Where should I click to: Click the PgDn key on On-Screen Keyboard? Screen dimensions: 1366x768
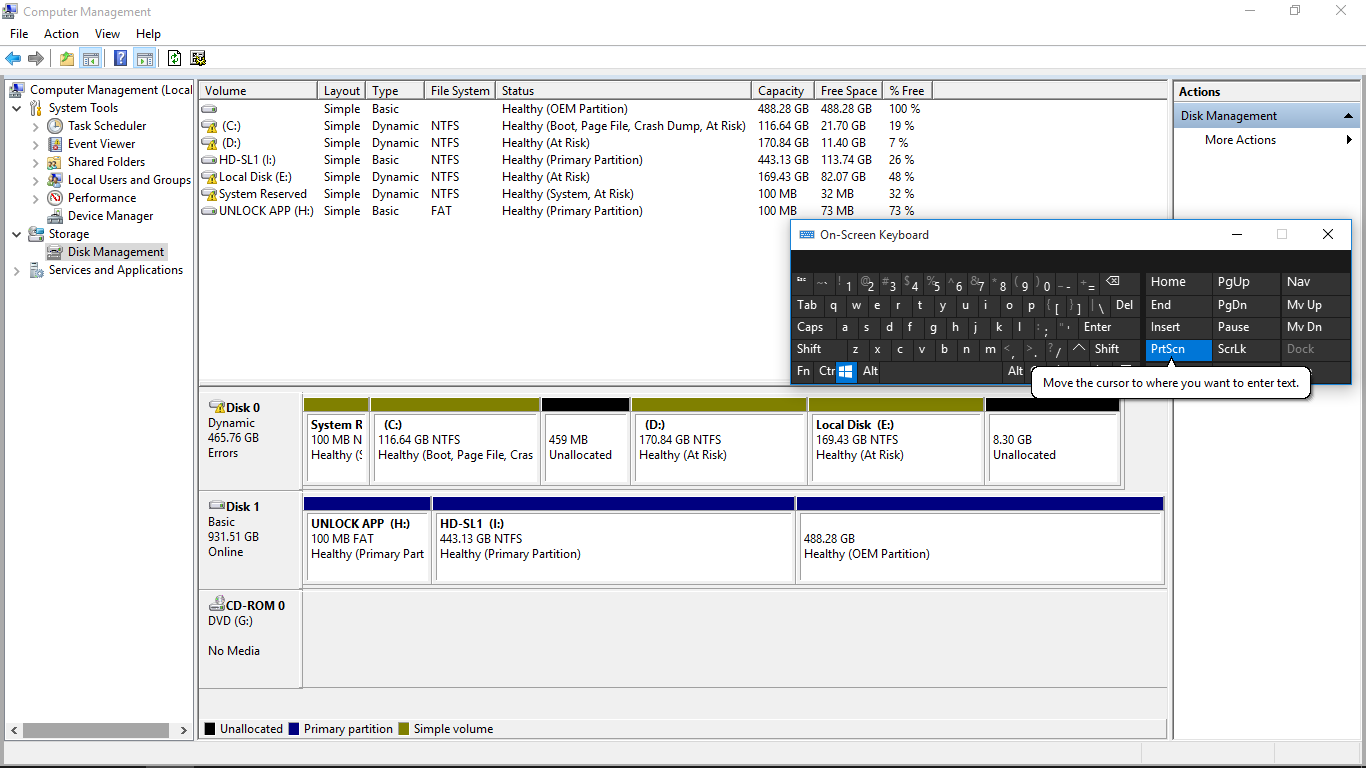[1246, 305]
